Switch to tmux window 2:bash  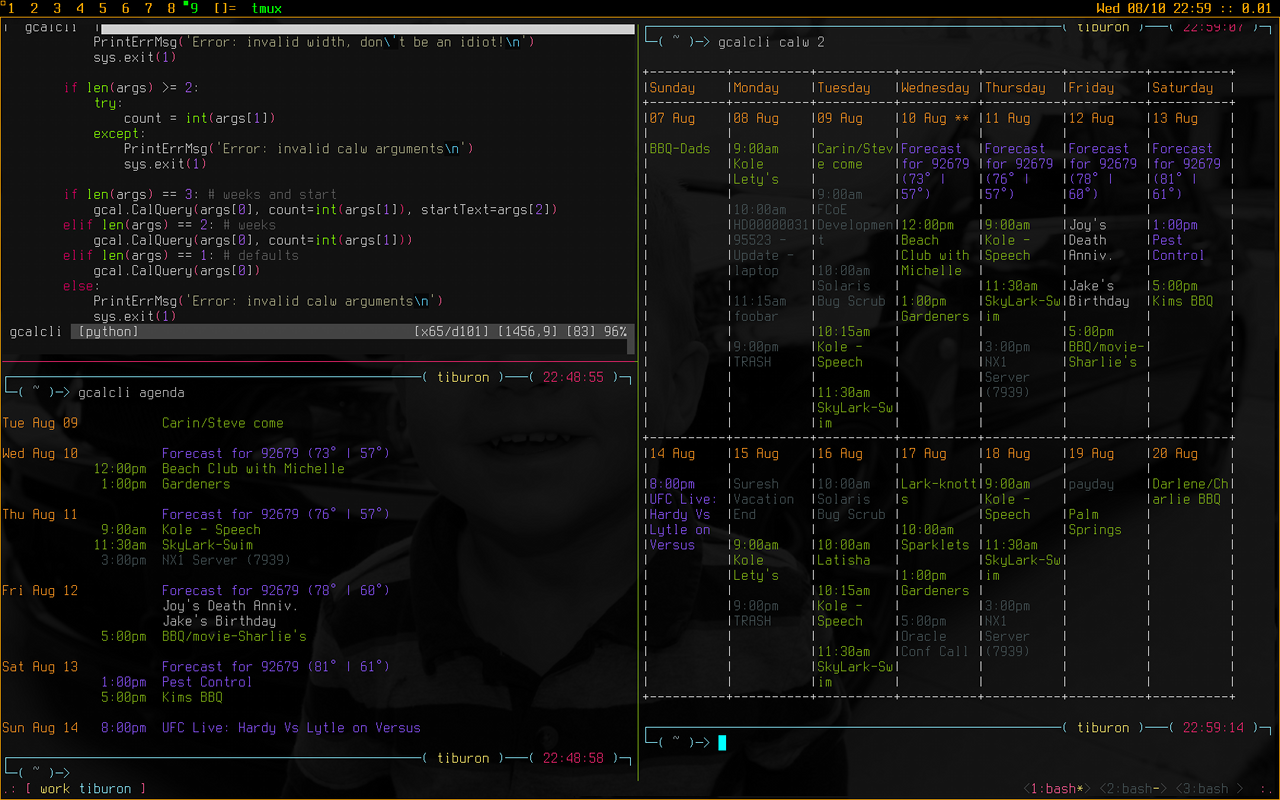1135,789
